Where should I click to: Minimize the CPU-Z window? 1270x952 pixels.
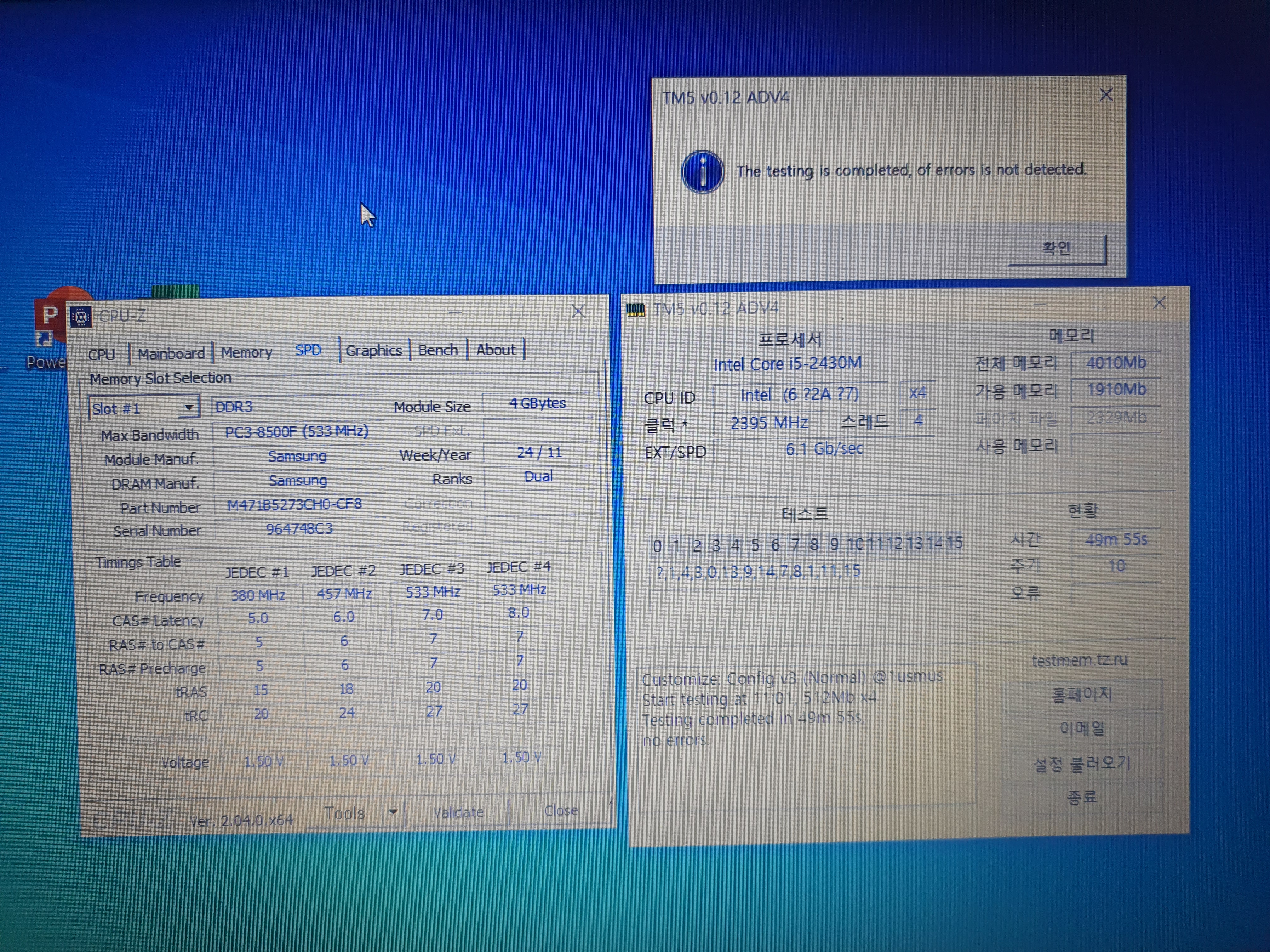pos(455,312)
